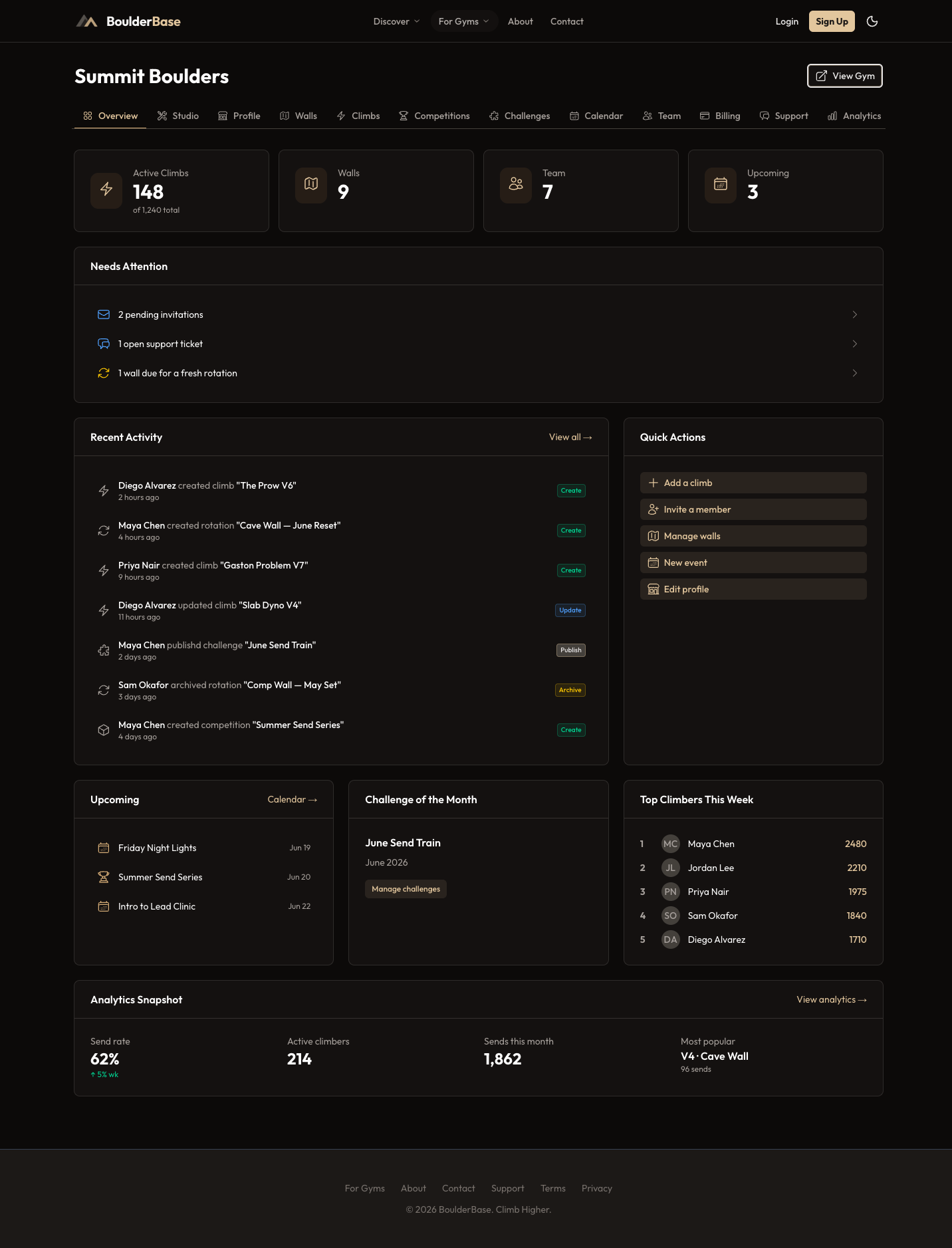Click the puzzle icon beside June Send Train activity
Image resolution: width=952 pixels, height=1248 pixels.
tap(104, 650)
